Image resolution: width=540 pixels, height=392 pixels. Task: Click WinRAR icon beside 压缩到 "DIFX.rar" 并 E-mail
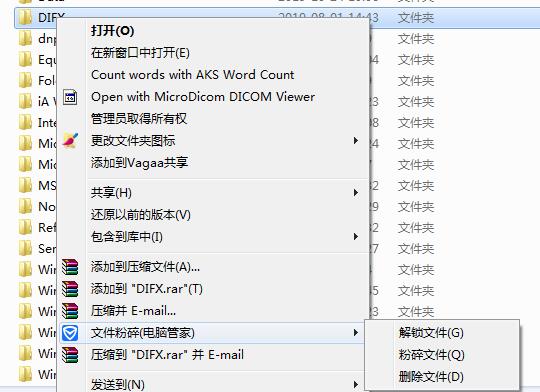coord(70,355)
